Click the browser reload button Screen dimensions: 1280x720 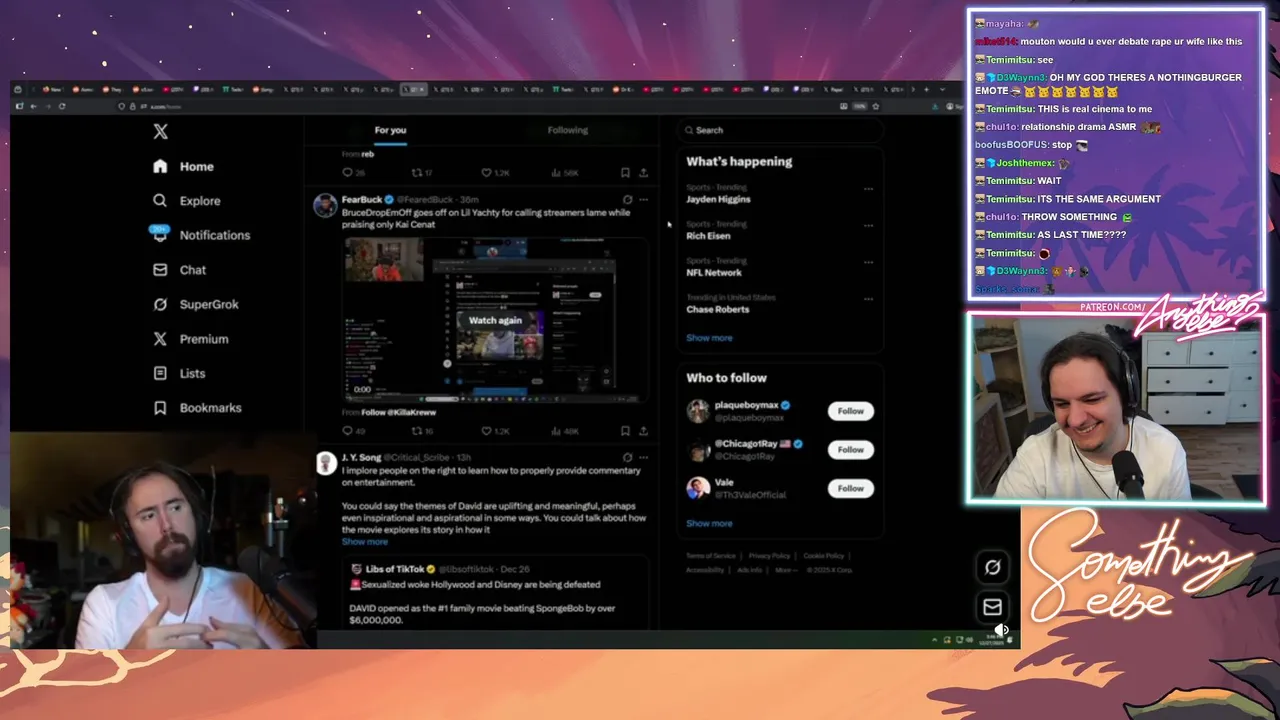tap(61, 106)
